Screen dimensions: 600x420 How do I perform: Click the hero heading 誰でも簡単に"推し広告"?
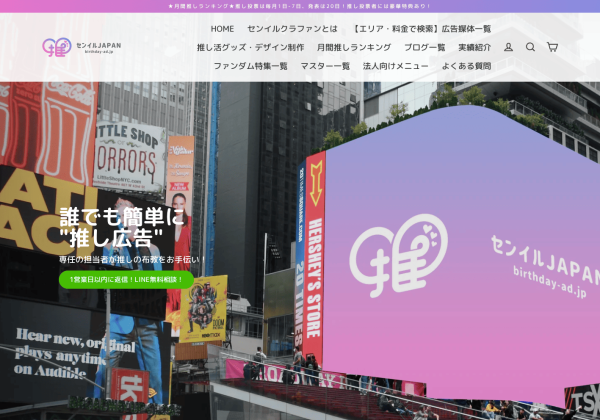(x=122, y=227)
